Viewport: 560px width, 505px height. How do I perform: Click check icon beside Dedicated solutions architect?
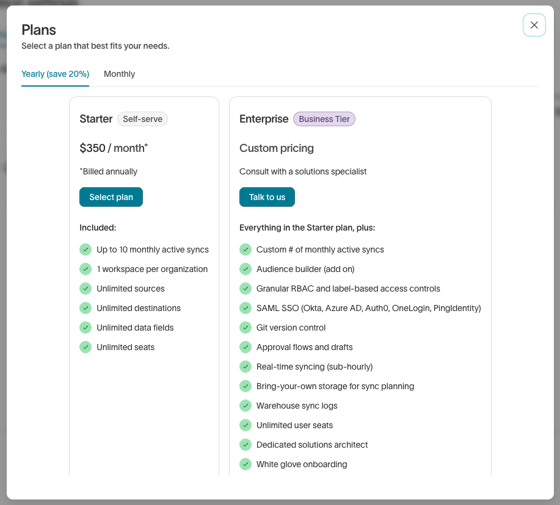coord(245,445)
